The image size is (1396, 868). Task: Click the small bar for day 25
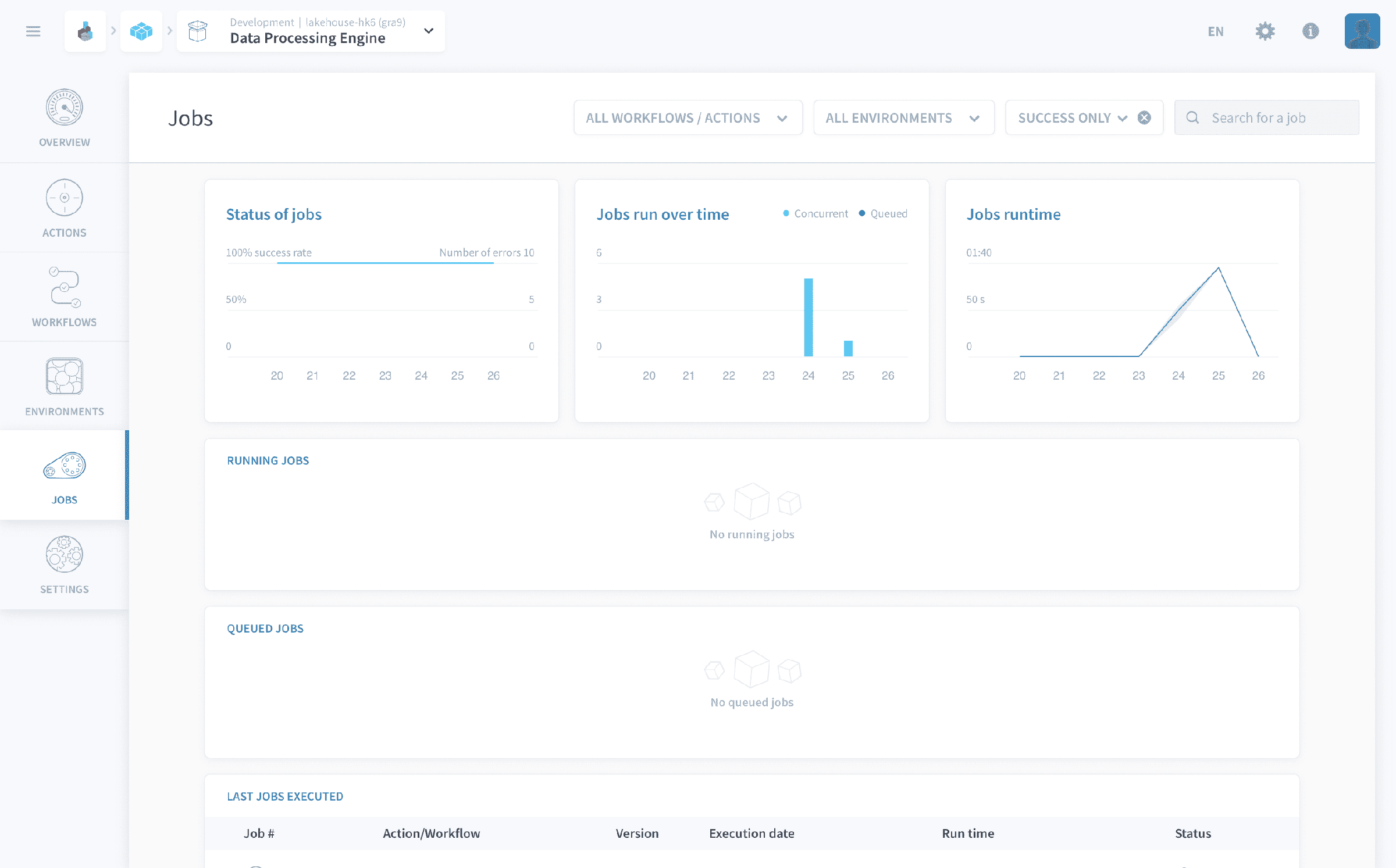pos(848,349)
